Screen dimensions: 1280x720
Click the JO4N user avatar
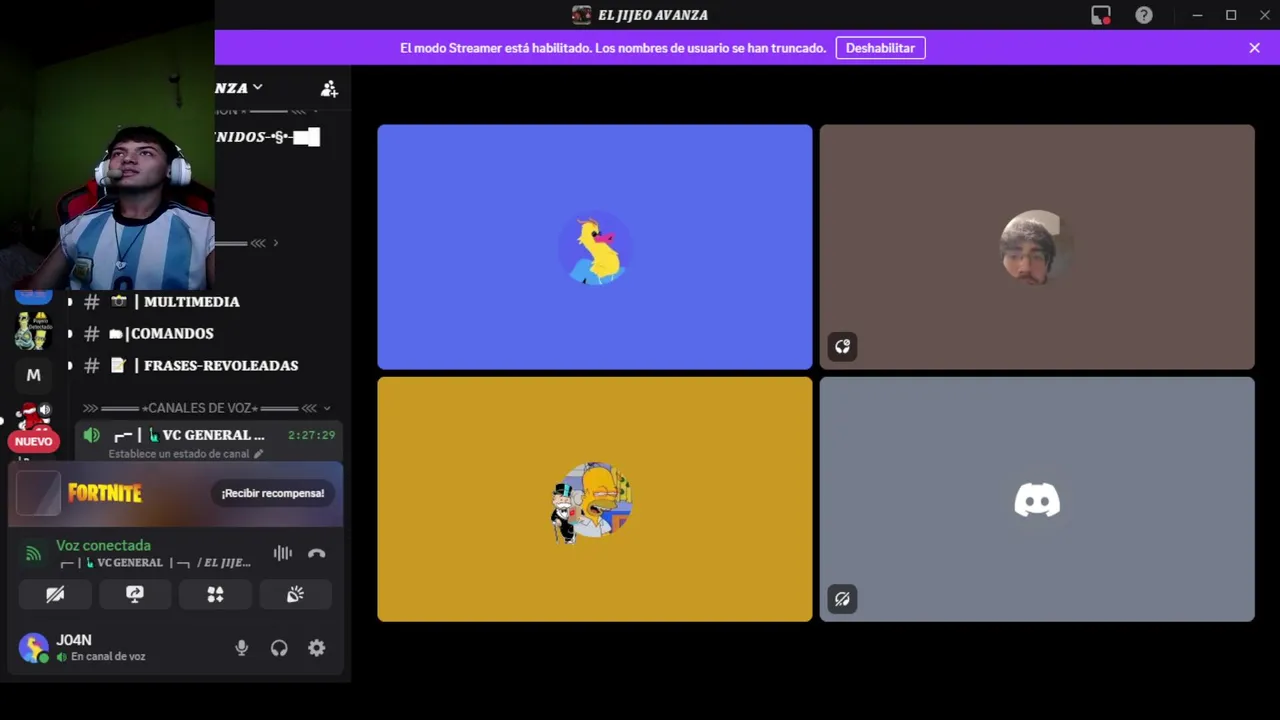[x=34, y=648]
